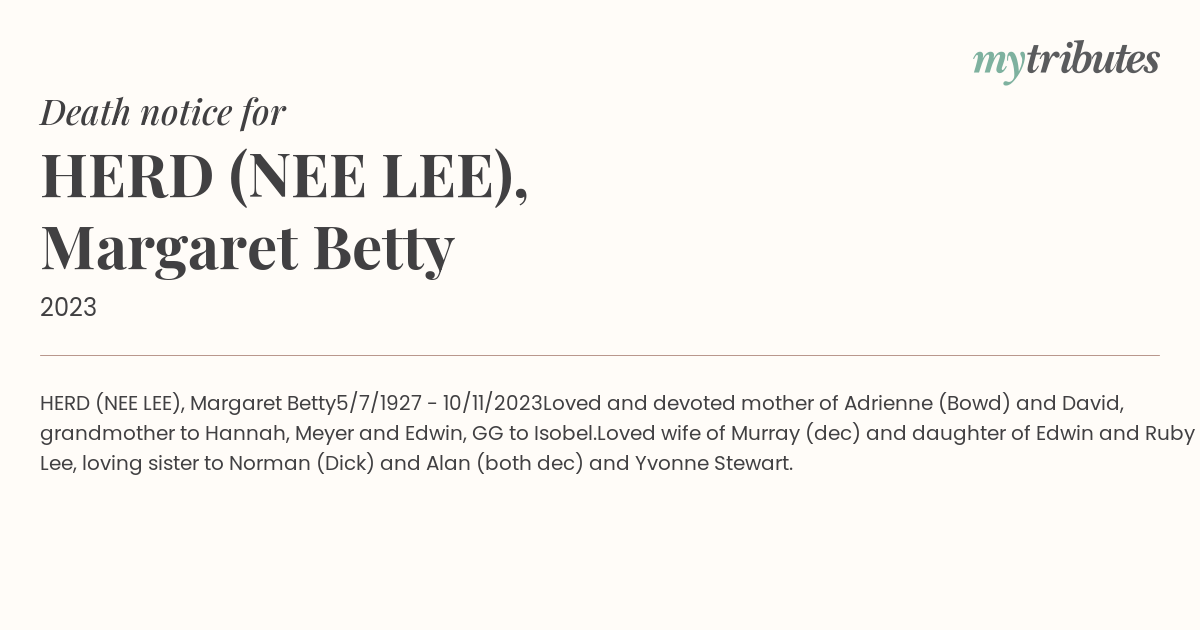Click the mytributes logo

click(1066, 61)
